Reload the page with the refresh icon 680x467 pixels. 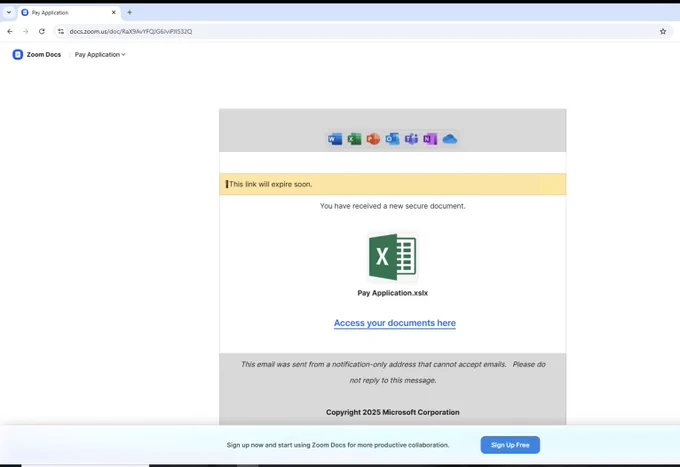42,31
